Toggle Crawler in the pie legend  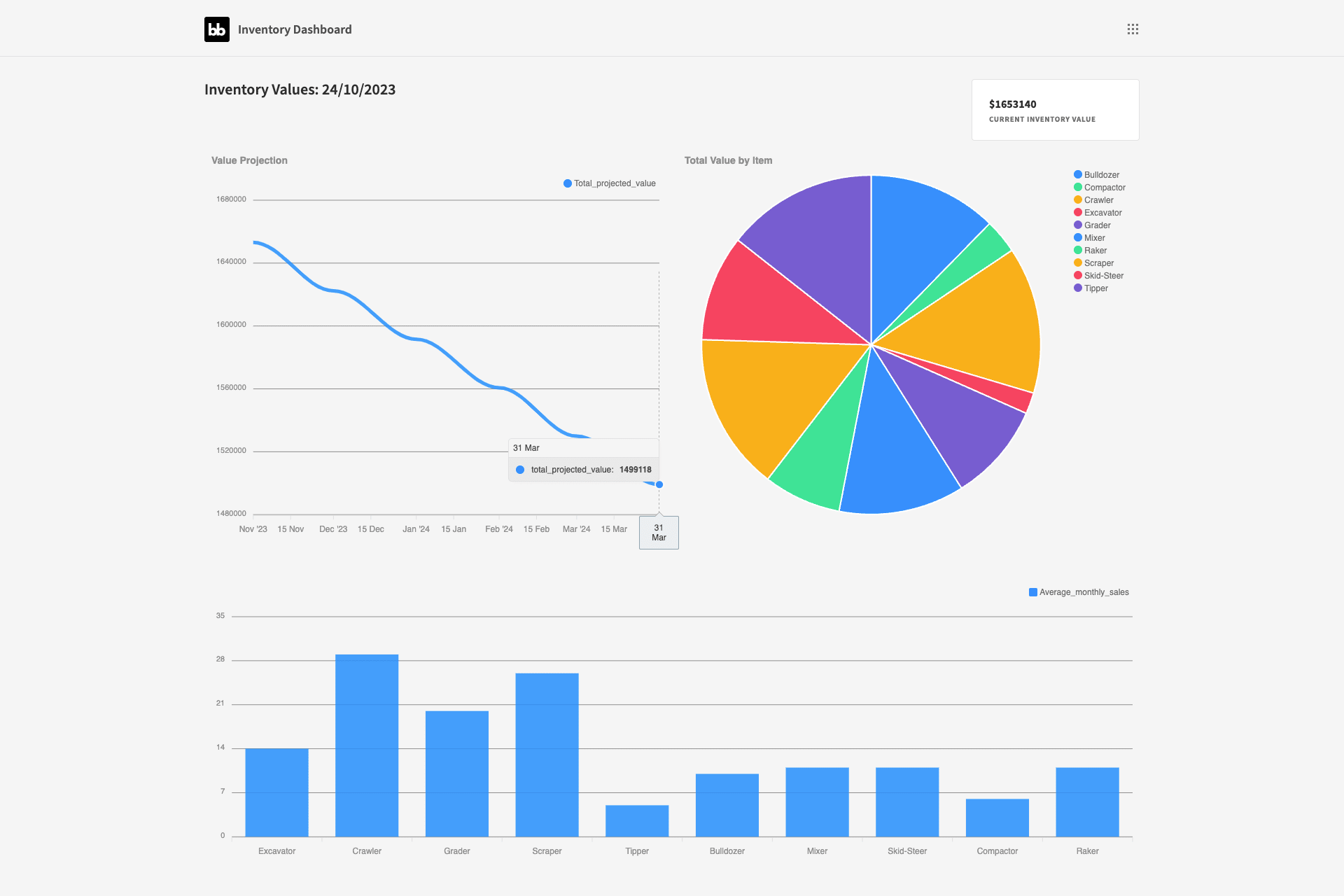1093,200
